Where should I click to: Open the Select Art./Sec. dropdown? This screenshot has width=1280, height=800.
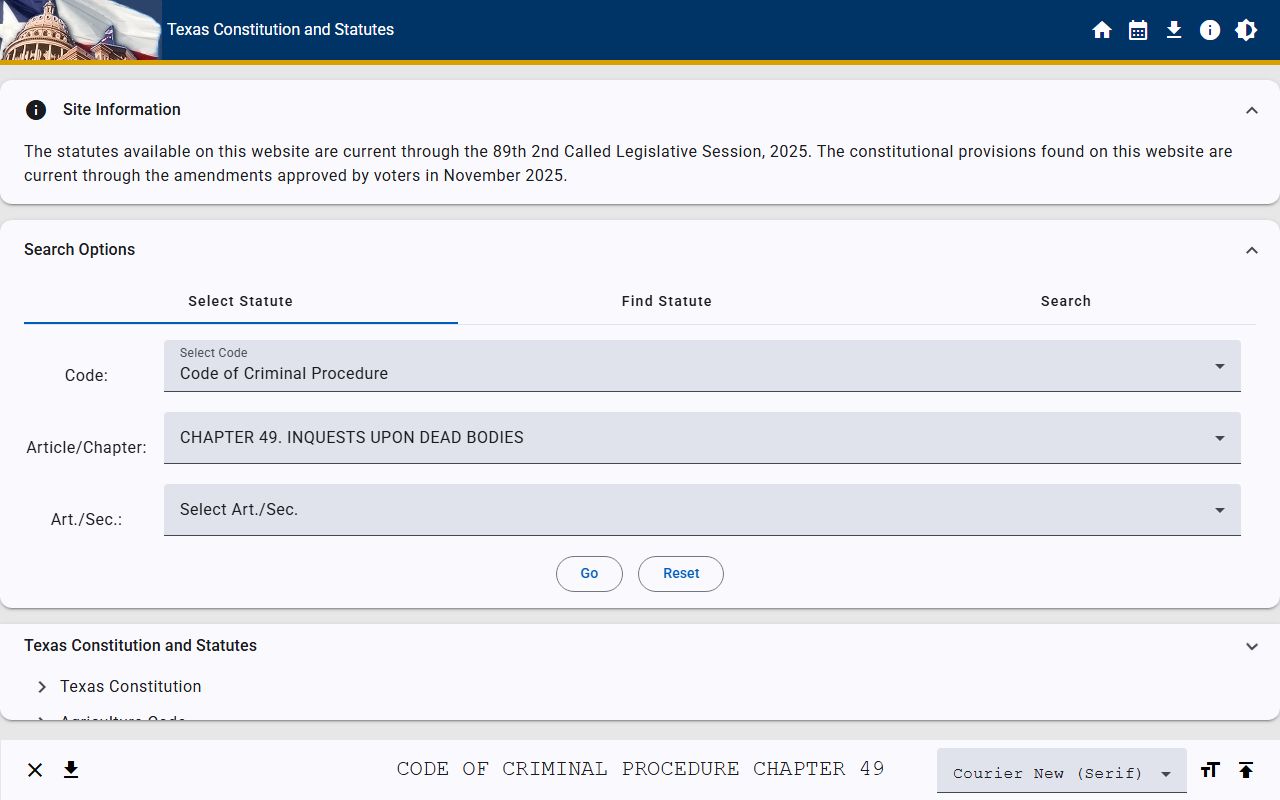click(702, 510)
